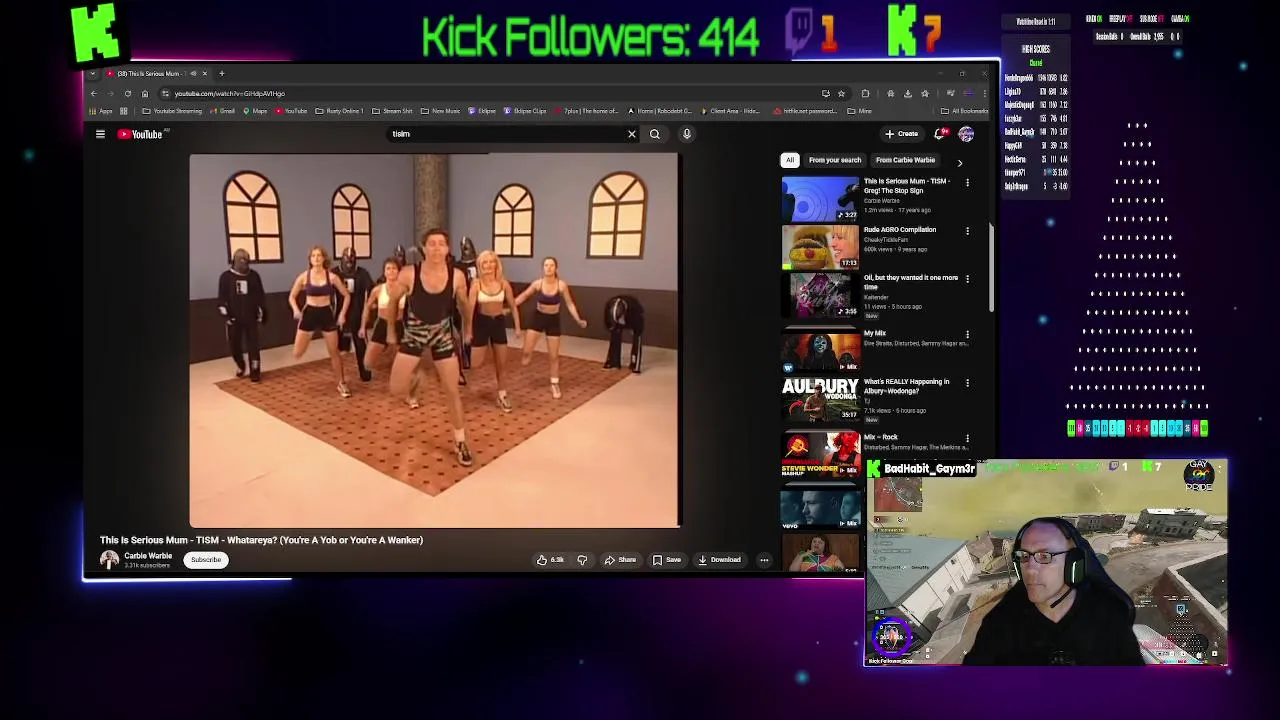Select the 'All' filter chip
1280x720 pixels.
pyautogui.click(x=790, y=160)
